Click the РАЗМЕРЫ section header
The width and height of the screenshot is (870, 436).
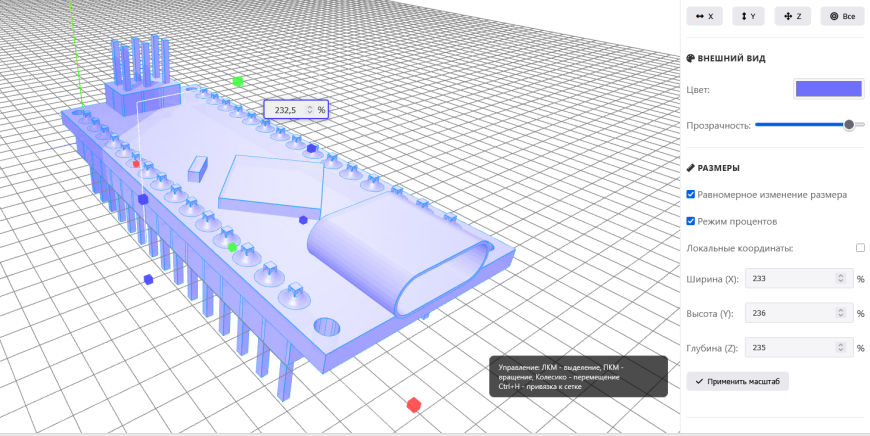713,168
